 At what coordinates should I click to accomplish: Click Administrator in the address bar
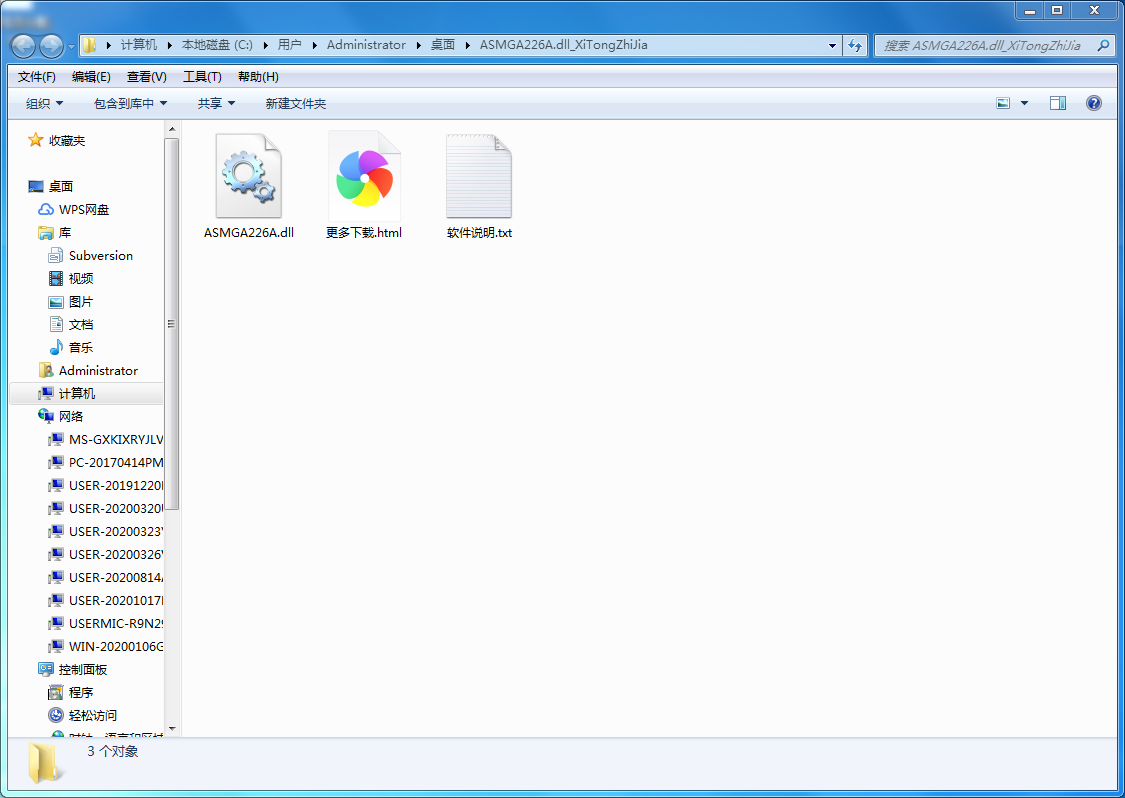pos(366,44)
